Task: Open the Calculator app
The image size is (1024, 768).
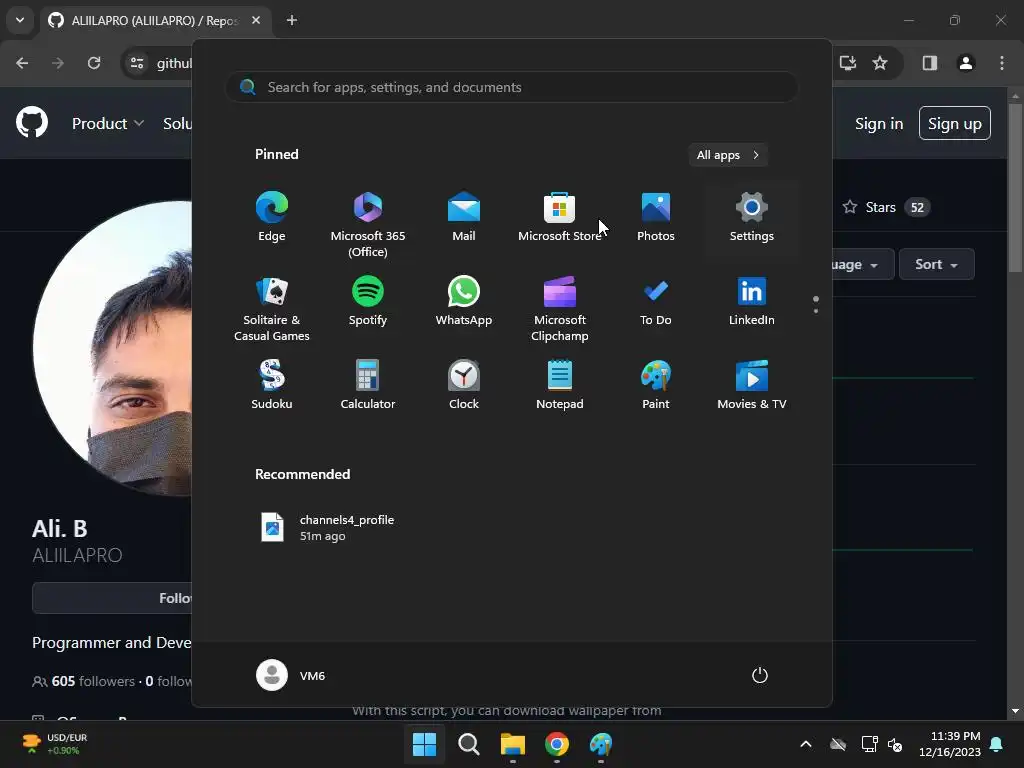Action: (368, 385)
